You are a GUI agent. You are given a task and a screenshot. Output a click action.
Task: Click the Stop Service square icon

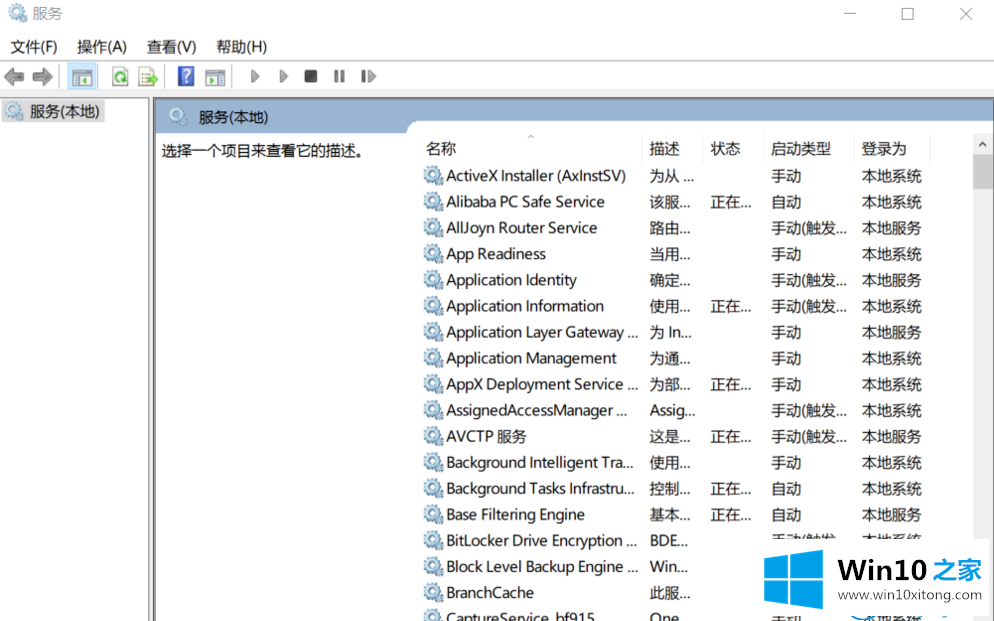point(311,77)
